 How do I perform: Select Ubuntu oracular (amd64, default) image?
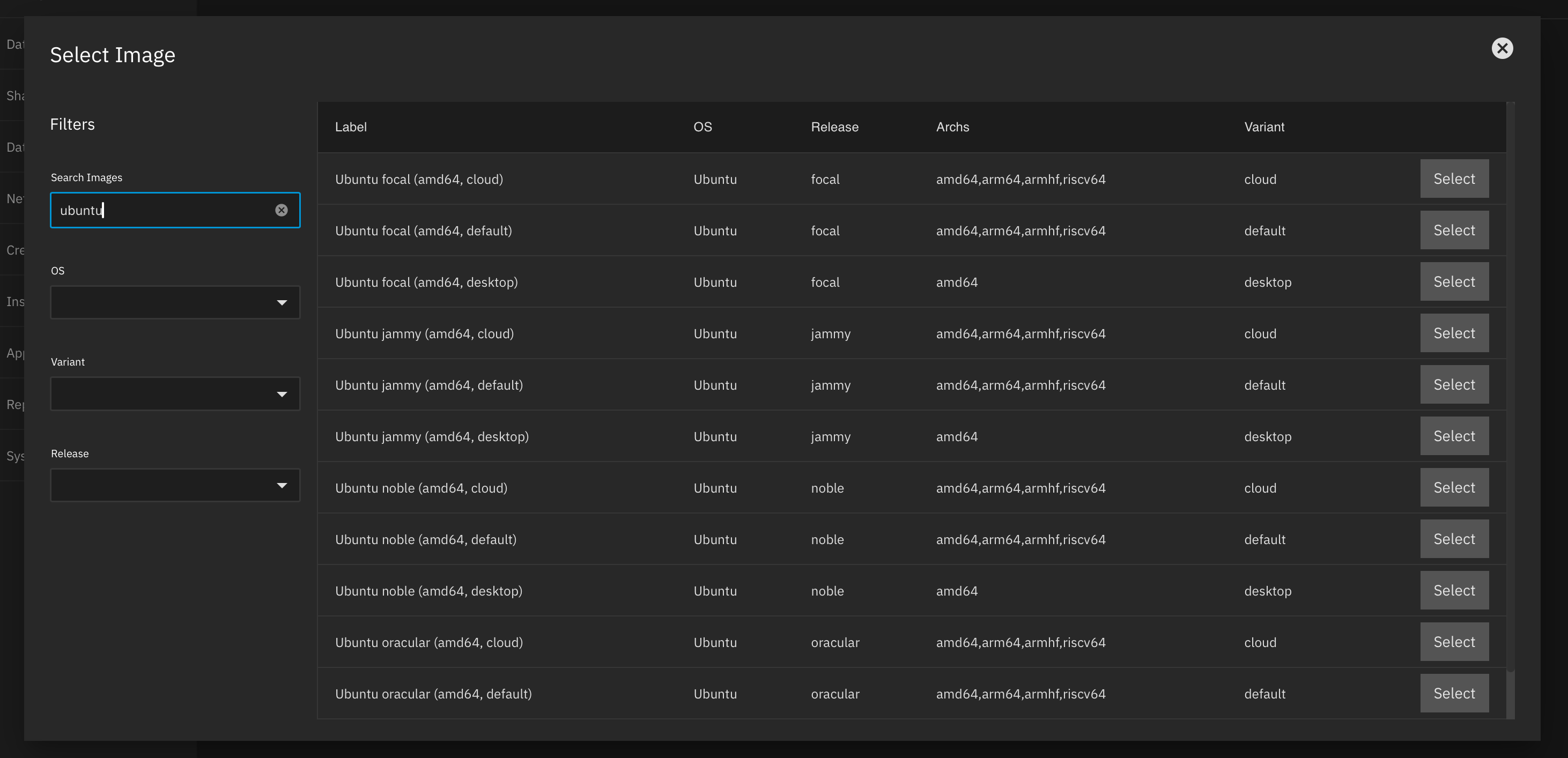coord(1454,694)
